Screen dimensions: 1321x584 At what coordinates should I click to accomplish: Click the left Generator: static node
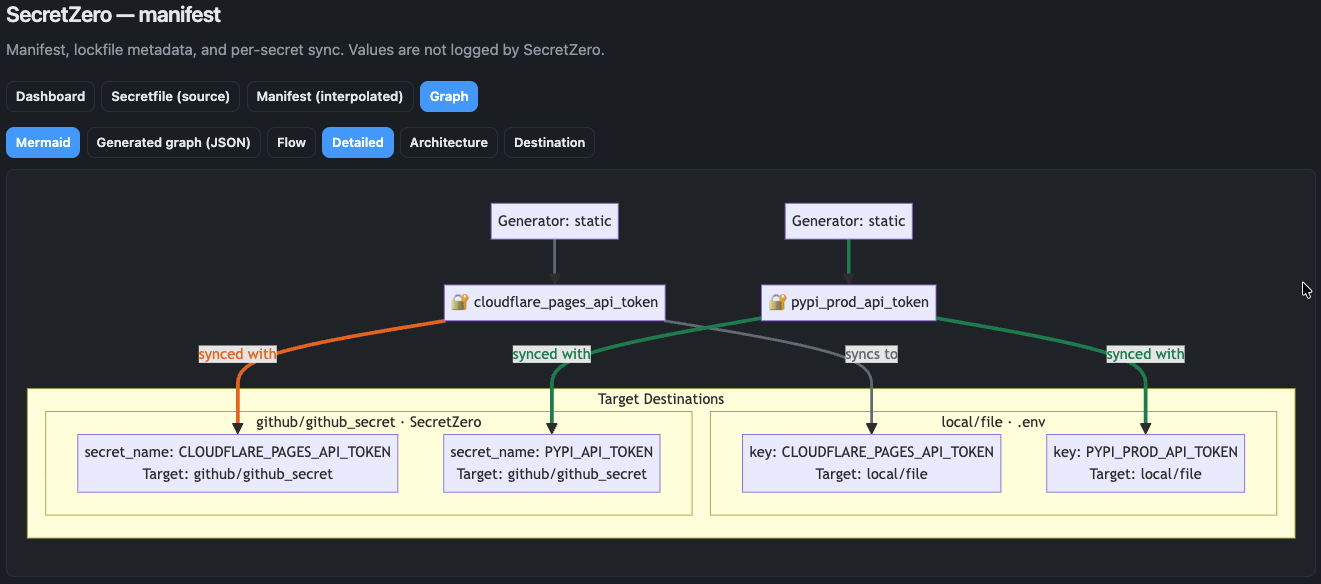click(x=554, y=220)
